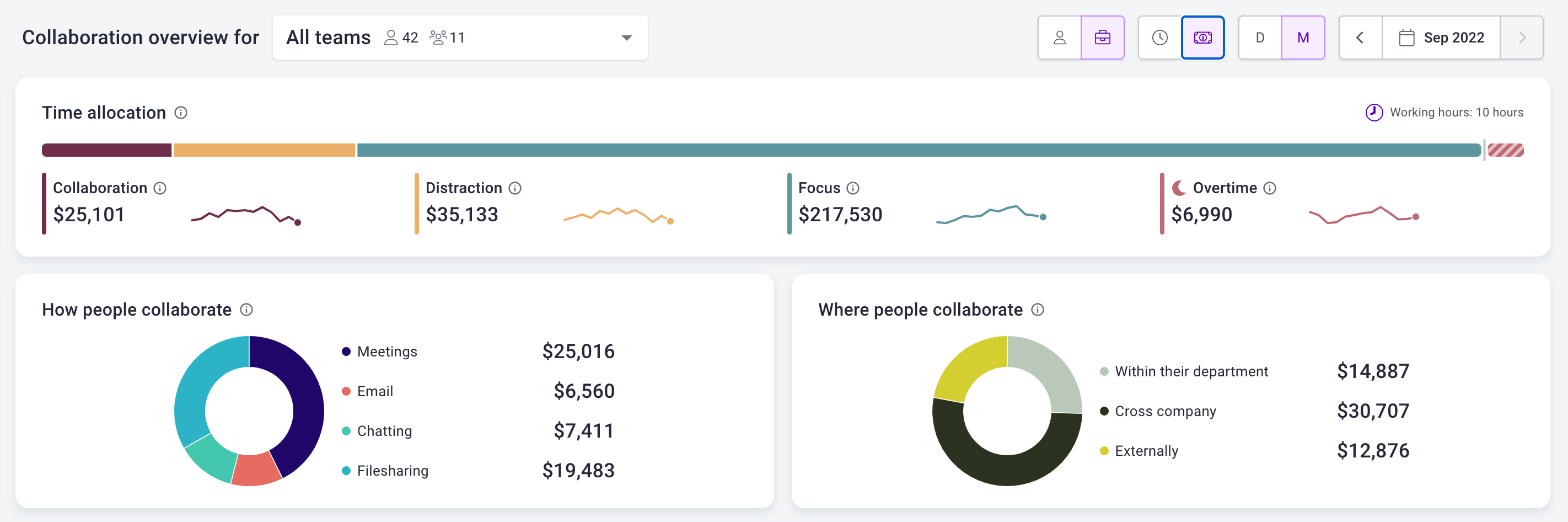The image size is (1568, 522).
Task: Click info icon next to Focus
Action: coord(853,188)
